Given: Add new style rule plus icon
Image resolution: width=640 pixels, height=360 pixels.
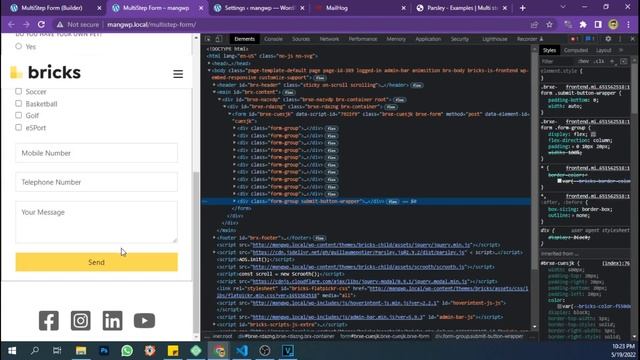Looking at the screenshot, I should (x=612, y=61).
